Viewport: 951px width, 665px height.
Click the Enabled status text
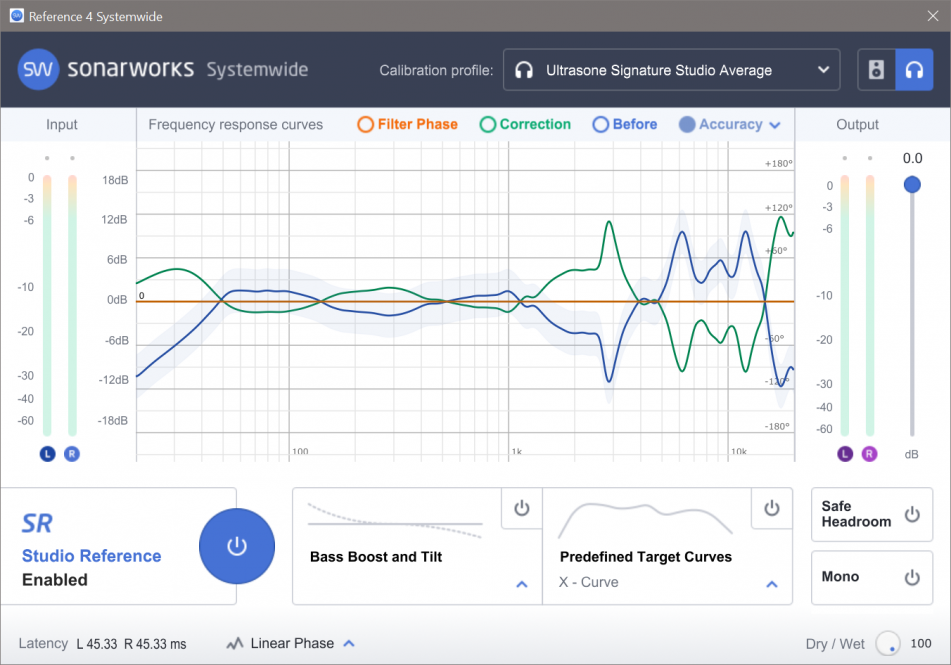pos(55,580)
